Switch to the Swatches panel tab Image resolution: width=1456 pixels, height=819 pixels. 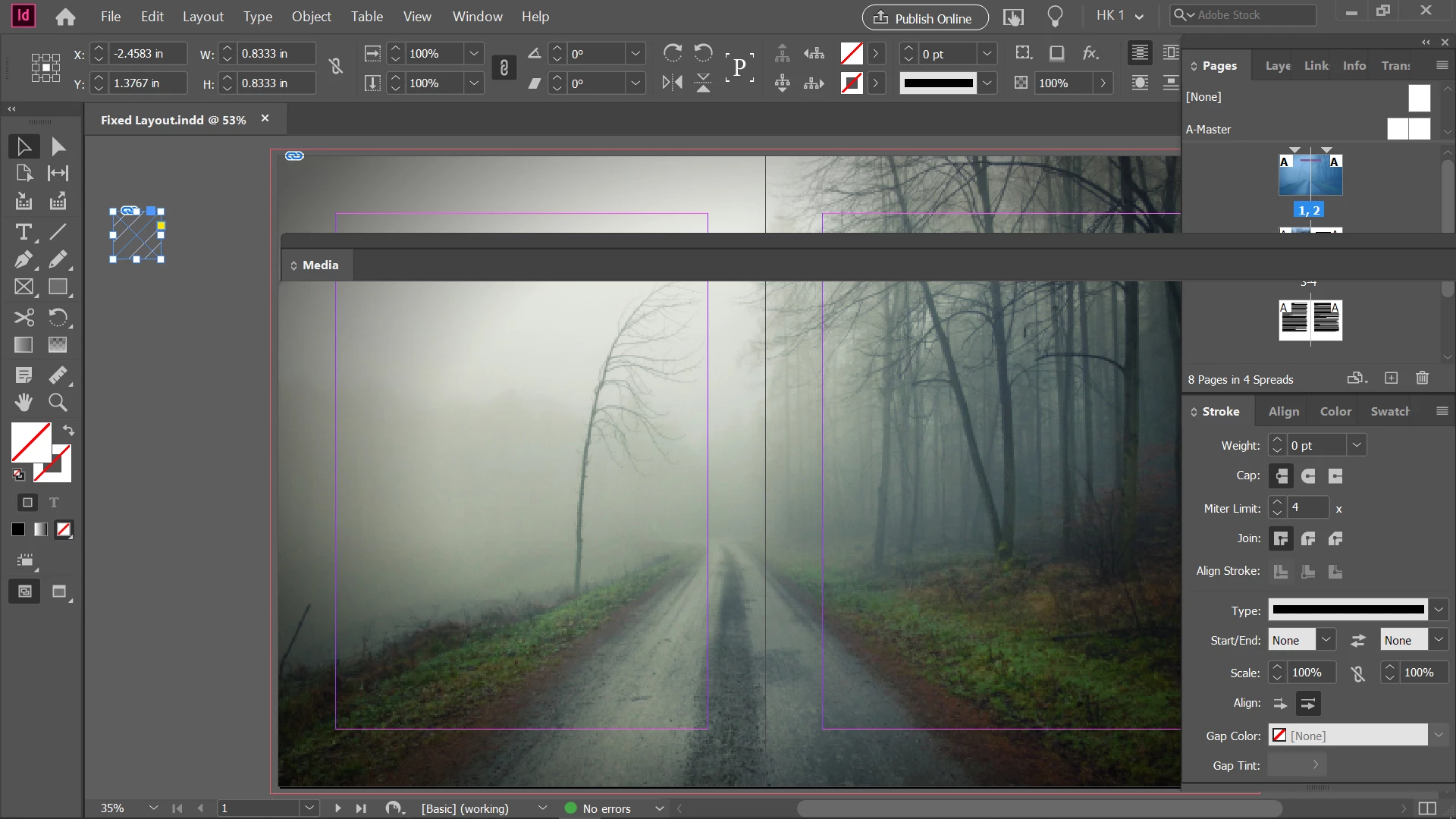point(1389,411)
